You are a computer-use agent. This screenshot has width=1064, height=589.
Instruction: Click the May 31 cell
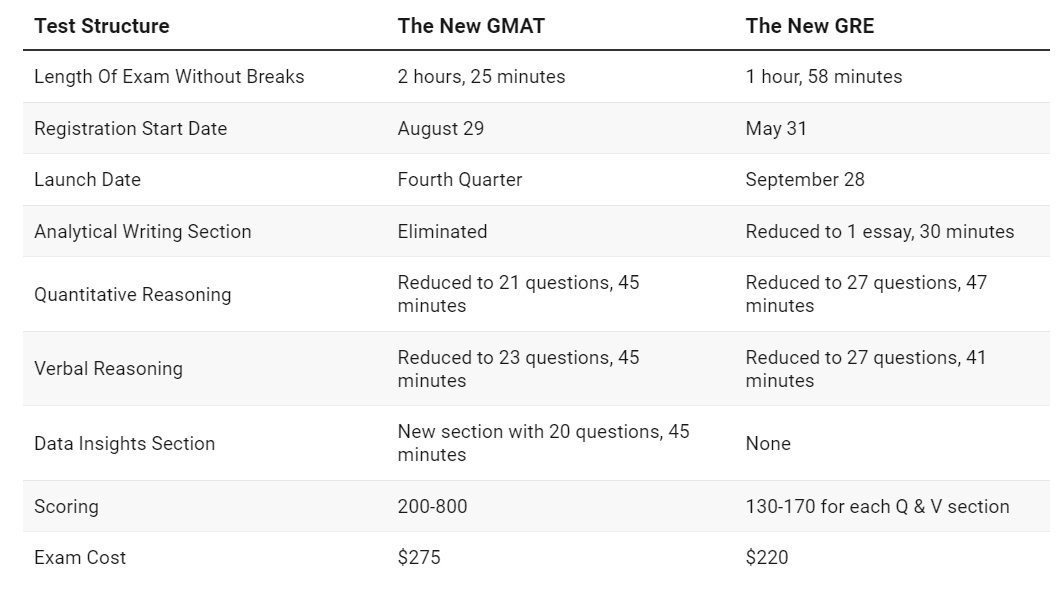click(776, 129)
